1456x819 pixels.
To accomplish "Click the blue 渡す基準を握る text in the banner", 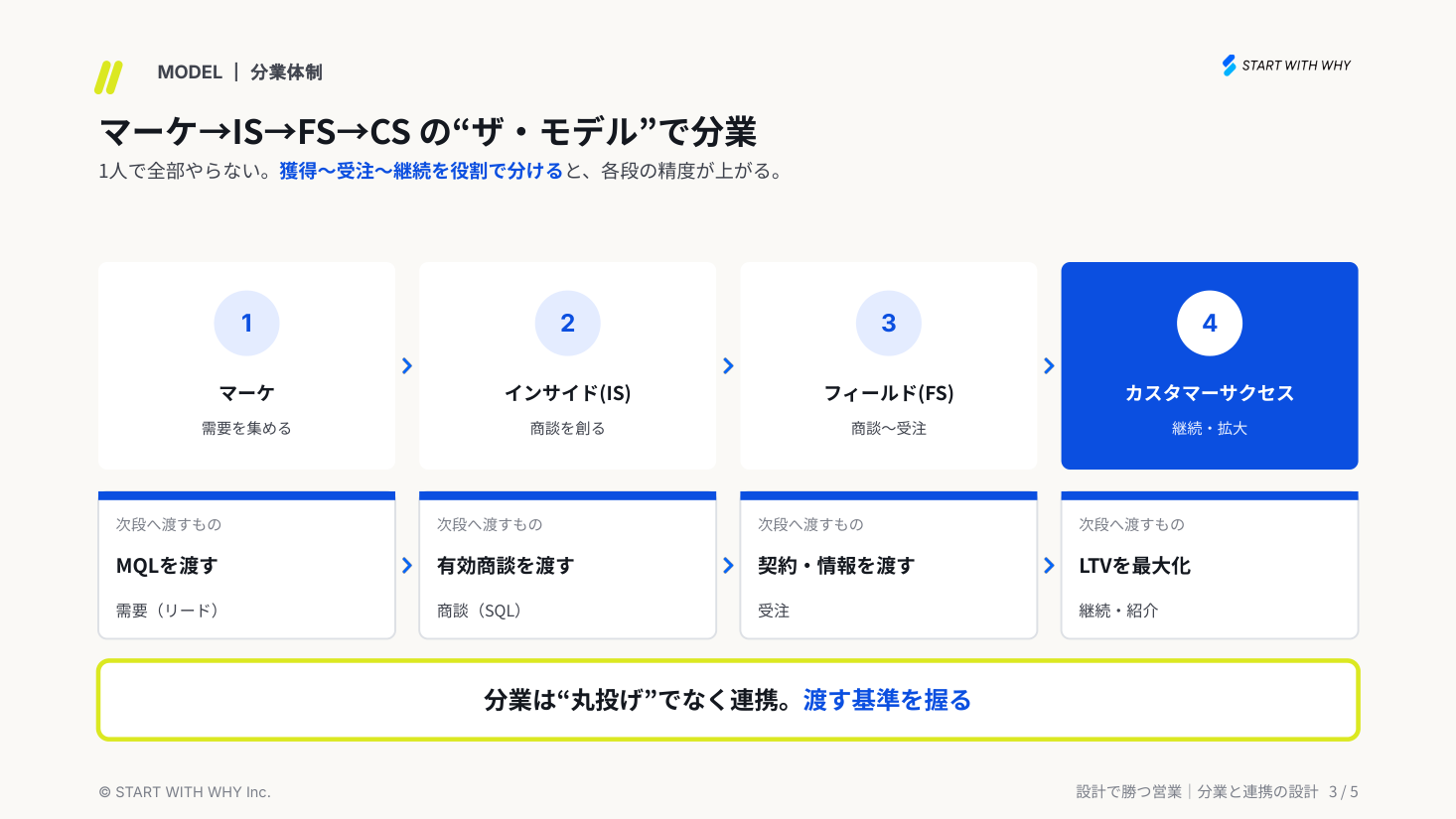I will [x=887, y=700].
